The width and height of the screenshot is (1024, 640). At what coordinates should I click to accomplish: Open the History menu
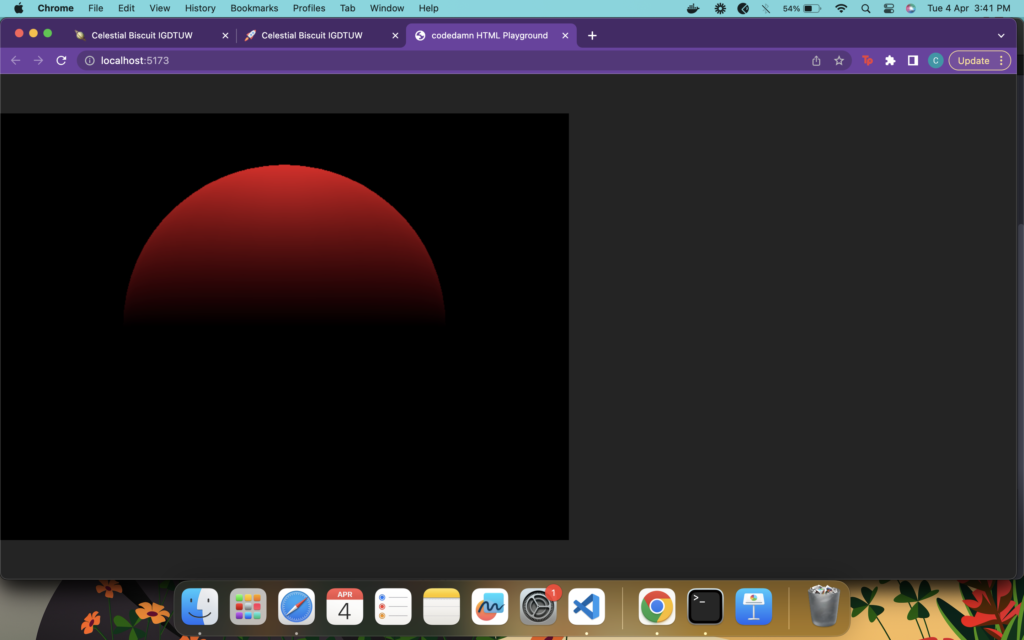tap(200, 8)
